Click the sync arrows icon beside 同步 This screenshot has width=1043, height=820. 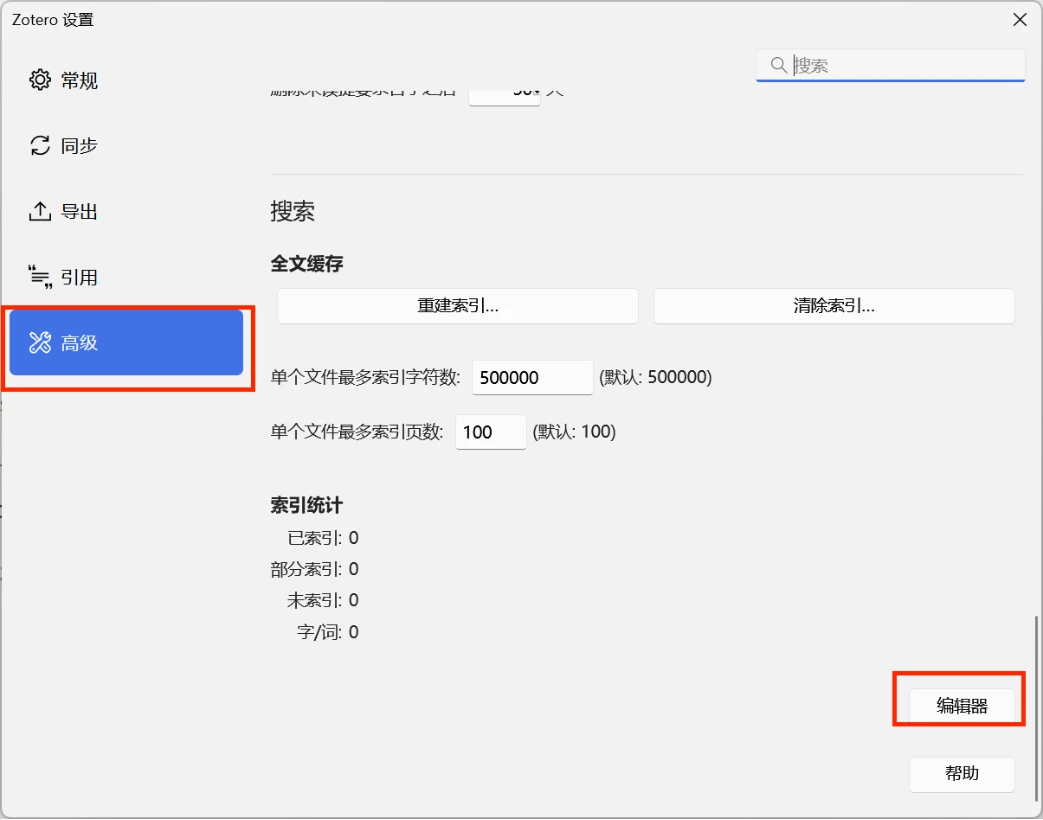pos(40,146)
